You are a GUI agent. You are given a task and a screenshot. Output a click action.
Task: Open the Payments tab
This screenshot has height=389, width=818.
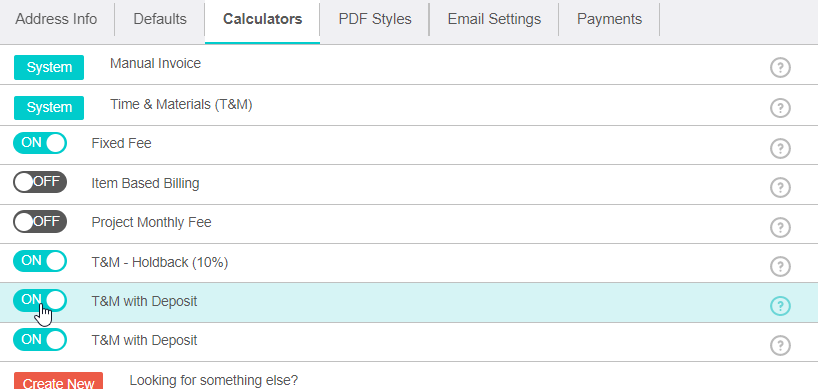609,19
